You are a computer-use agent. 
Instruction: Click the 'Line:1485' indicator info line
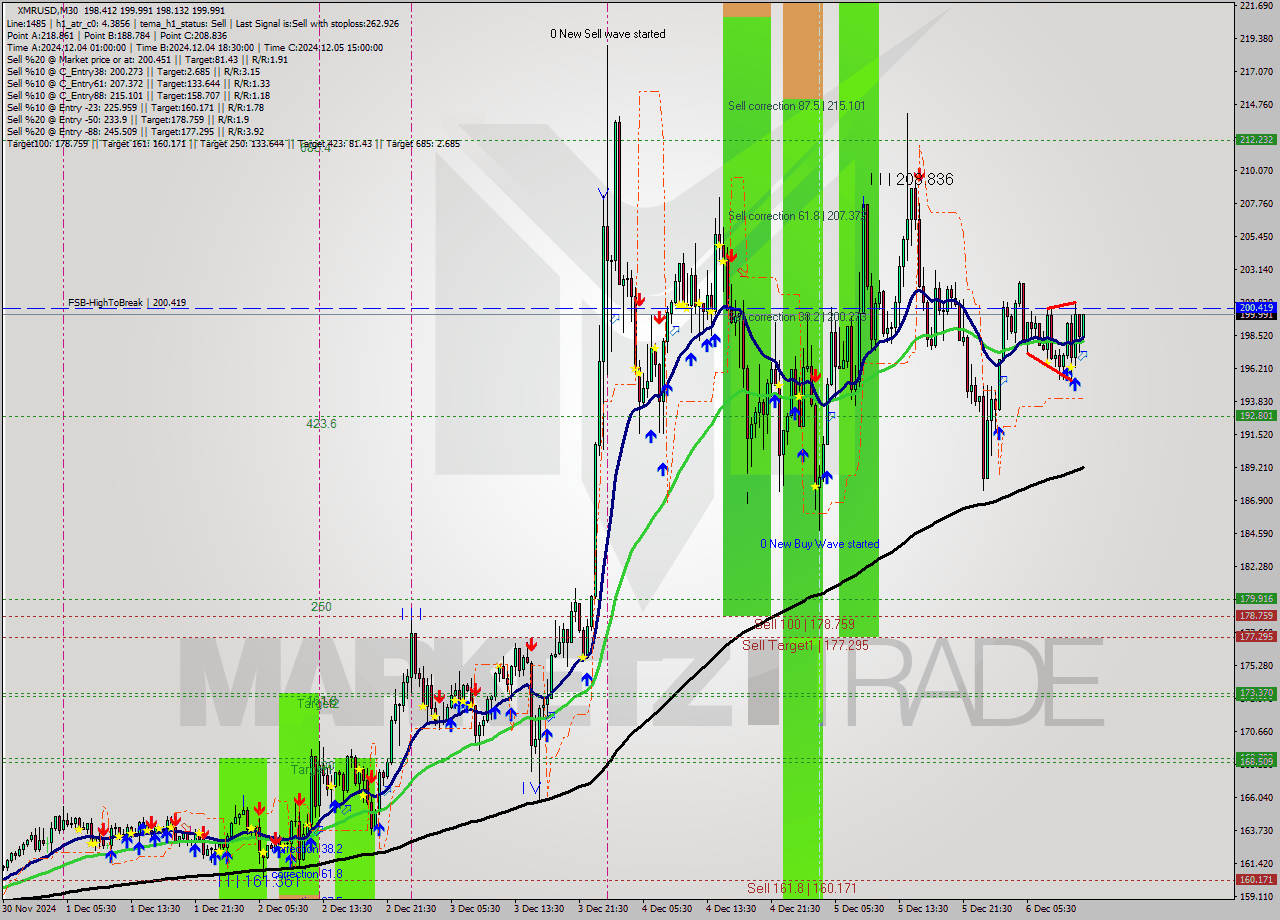[x=202, y=23]
